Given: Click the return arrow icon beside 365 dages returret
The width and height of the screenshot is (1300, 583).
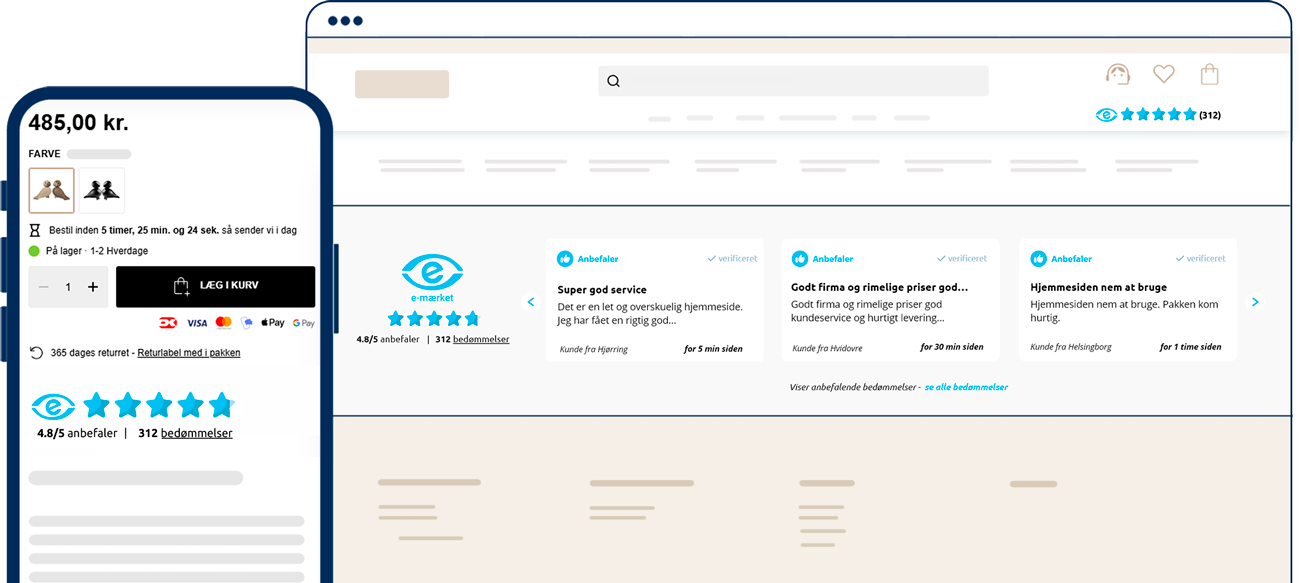Looking at the screenshot, I should point(37,353).
